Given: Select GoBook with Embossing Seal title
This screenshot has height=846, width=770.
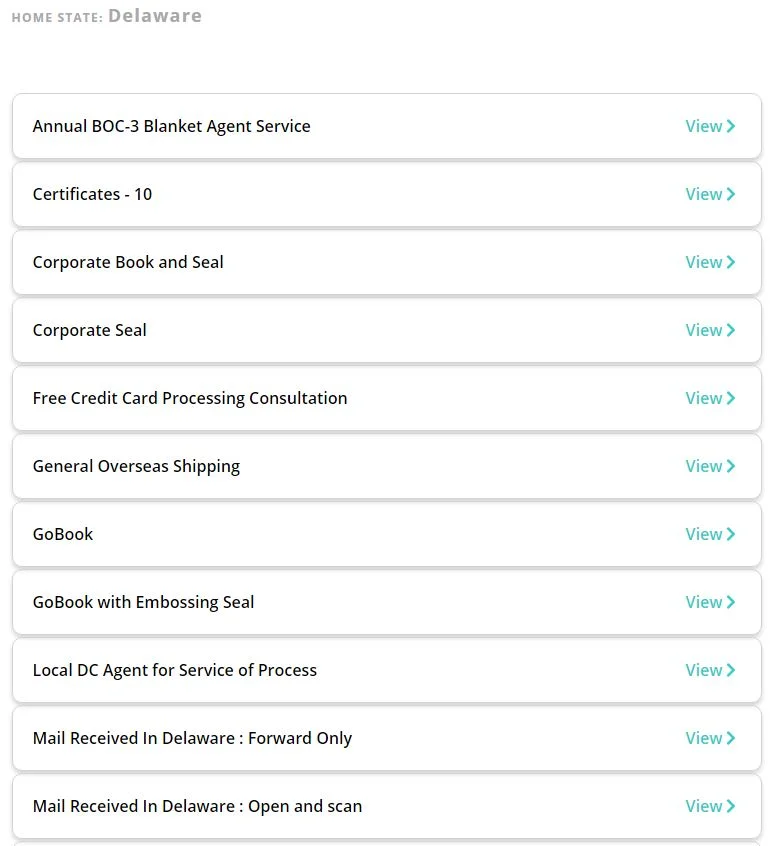Looking at the screenshot, I should 143,602.
